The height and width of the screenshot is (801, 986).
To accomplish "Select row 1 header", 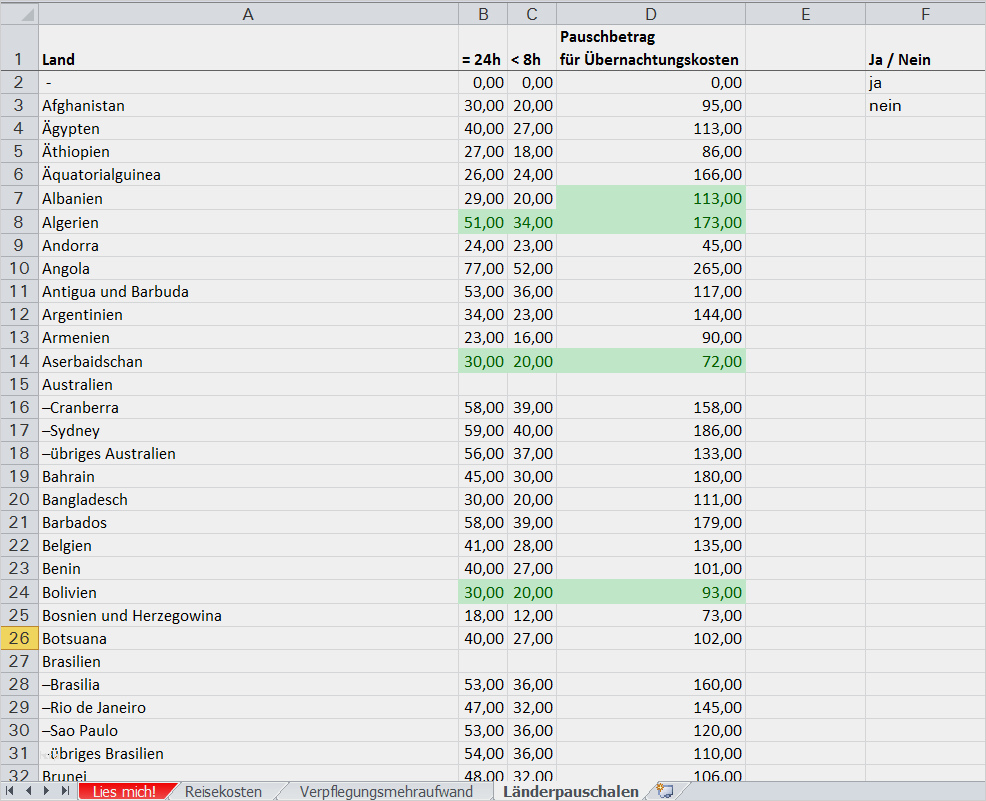I will tap(19, 48).
